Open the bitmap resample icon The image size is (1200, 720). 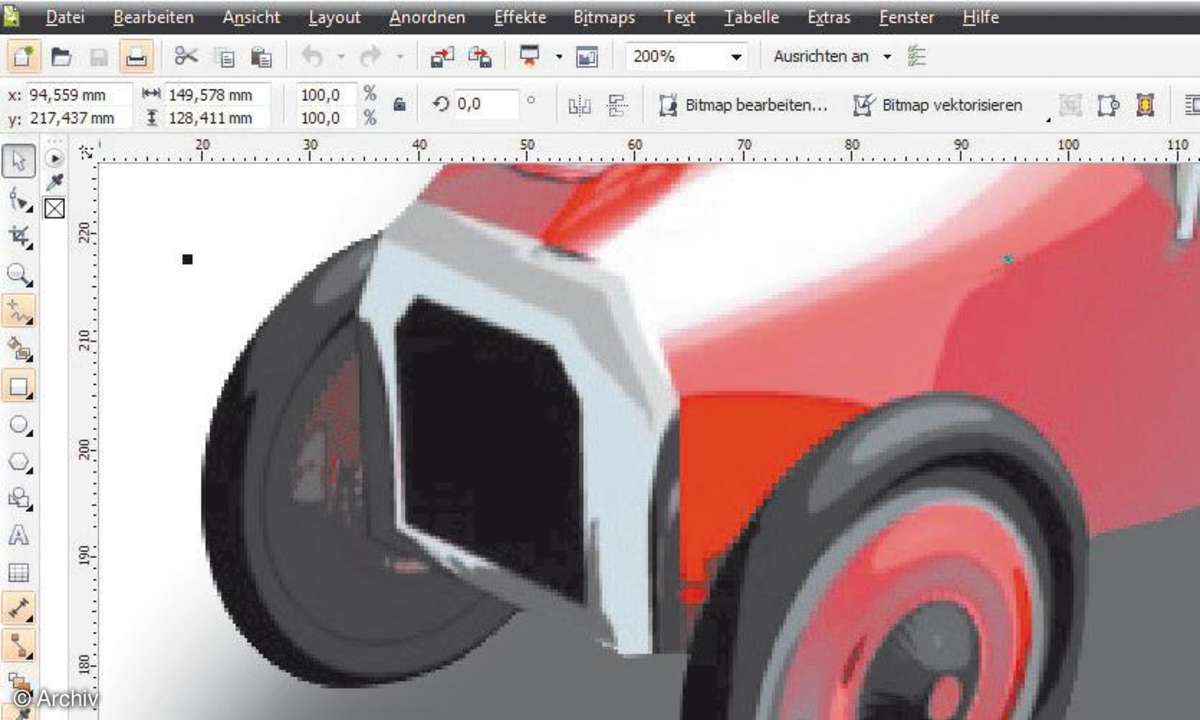point(1108,105)
